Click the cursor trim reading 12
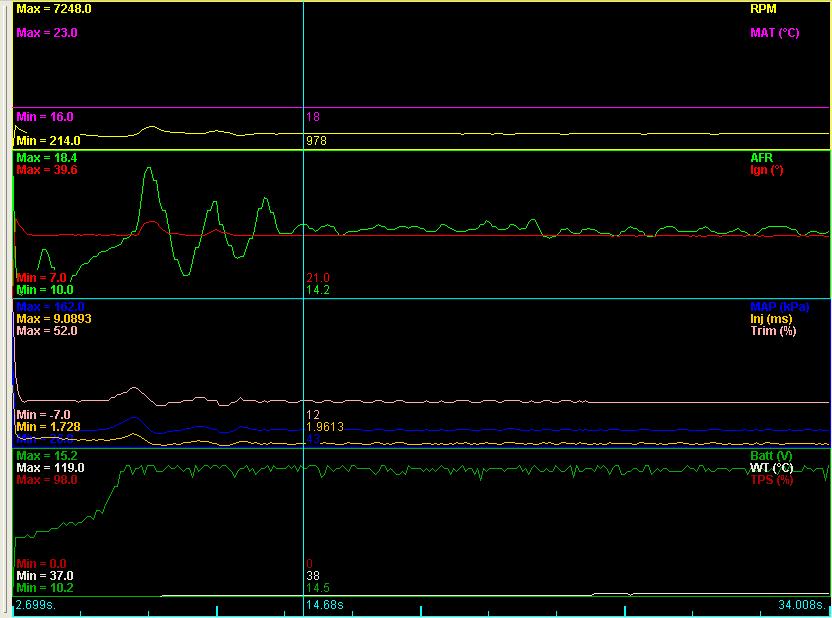This screenshot has width=832, height=618. click(313, 415)
